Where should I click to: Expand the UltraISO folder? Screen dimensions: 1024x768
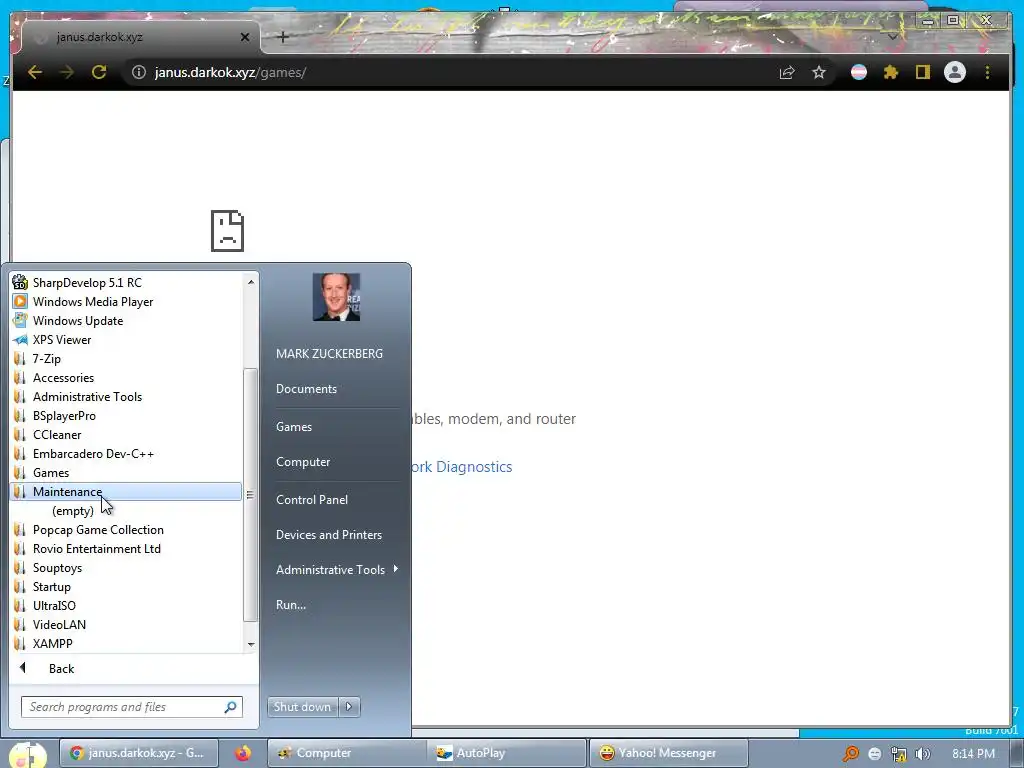coord(54,605)
